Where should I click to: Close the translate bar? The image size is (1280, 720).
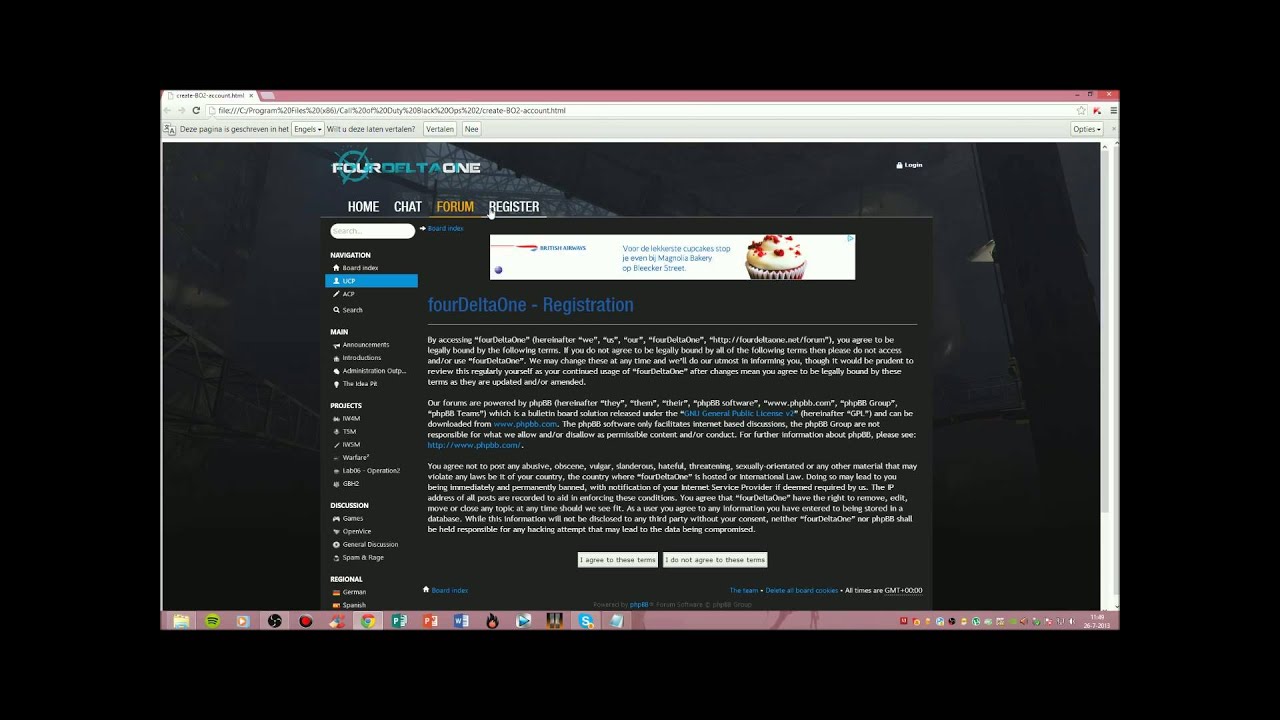[x=1112, y=129]
